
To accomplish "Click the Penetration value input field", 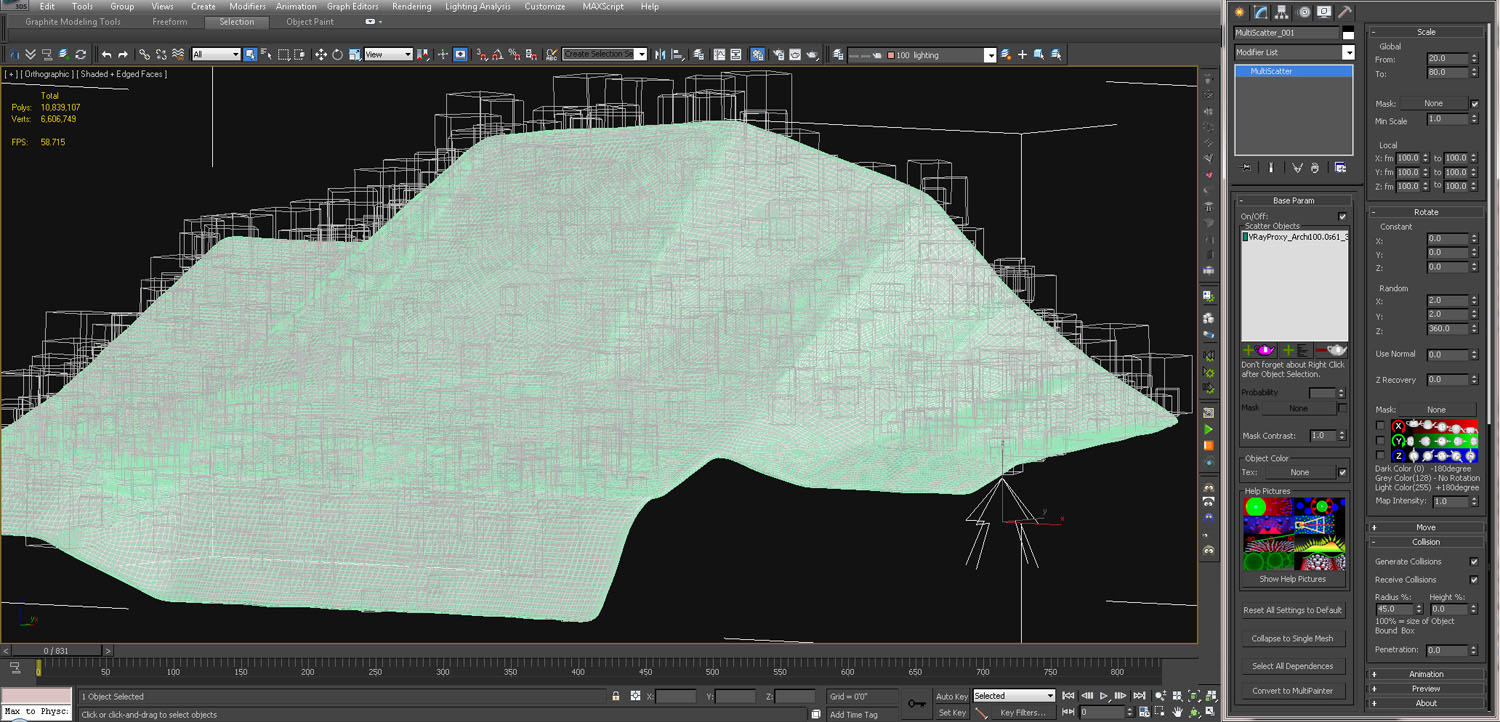I will [x=1446, y=650].
